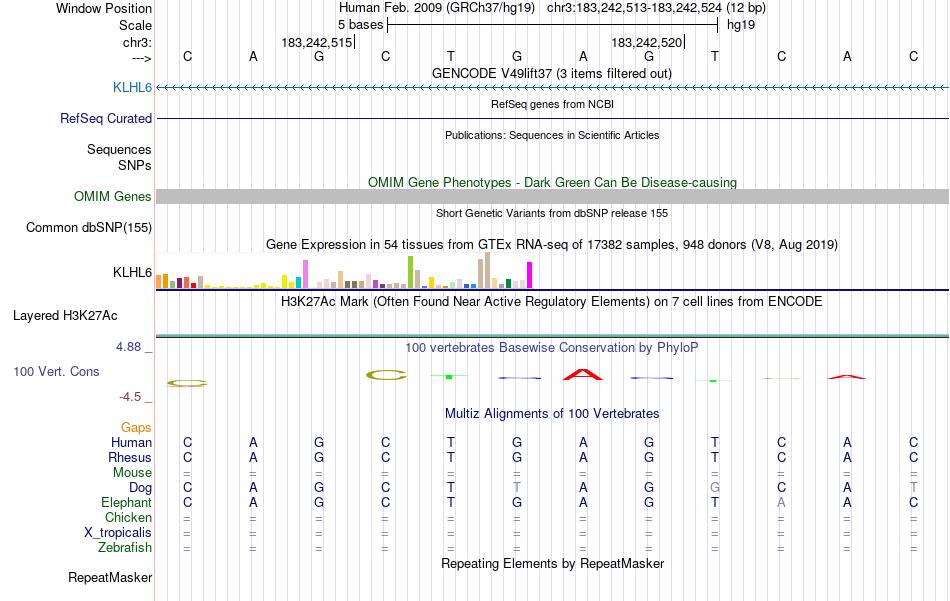Click the large olive C in PhyloP track
This screenshot has height=601, width=950.
(386, 375)
